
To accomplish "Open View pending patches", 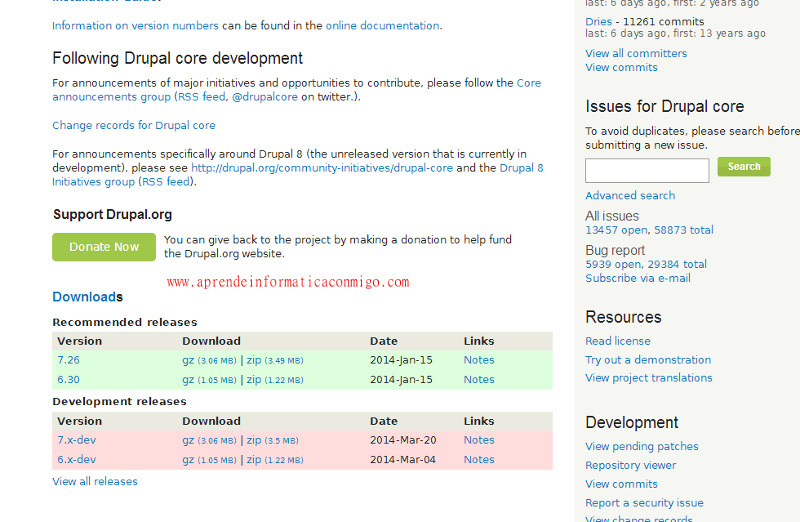I will 642,446.
